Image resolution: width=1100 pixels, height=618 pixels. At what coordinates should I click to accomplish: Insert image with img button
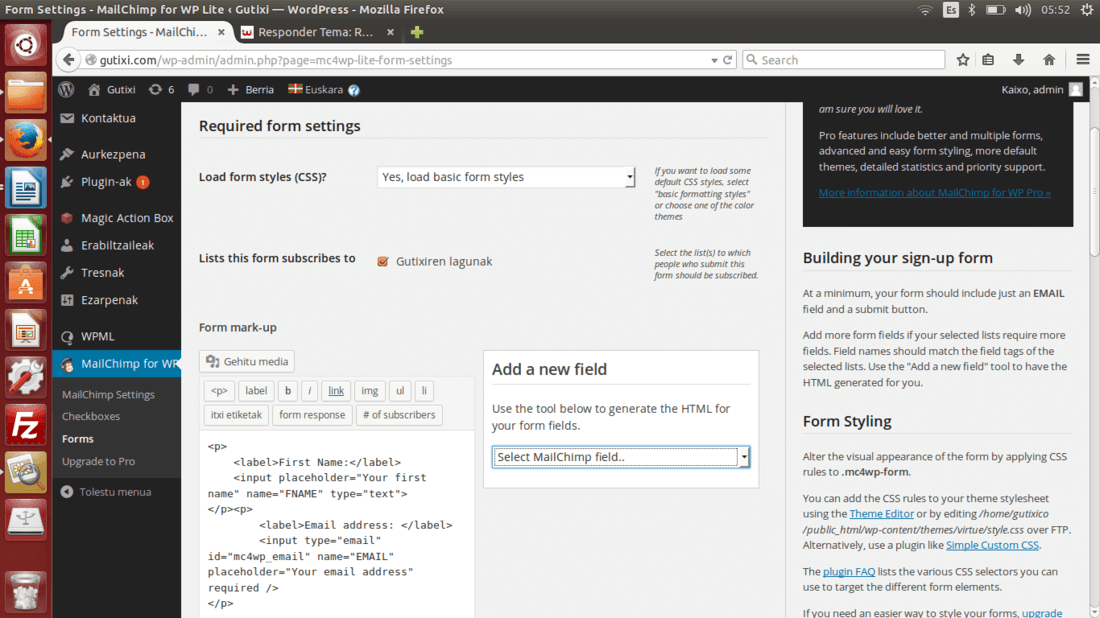click(370, 391)
